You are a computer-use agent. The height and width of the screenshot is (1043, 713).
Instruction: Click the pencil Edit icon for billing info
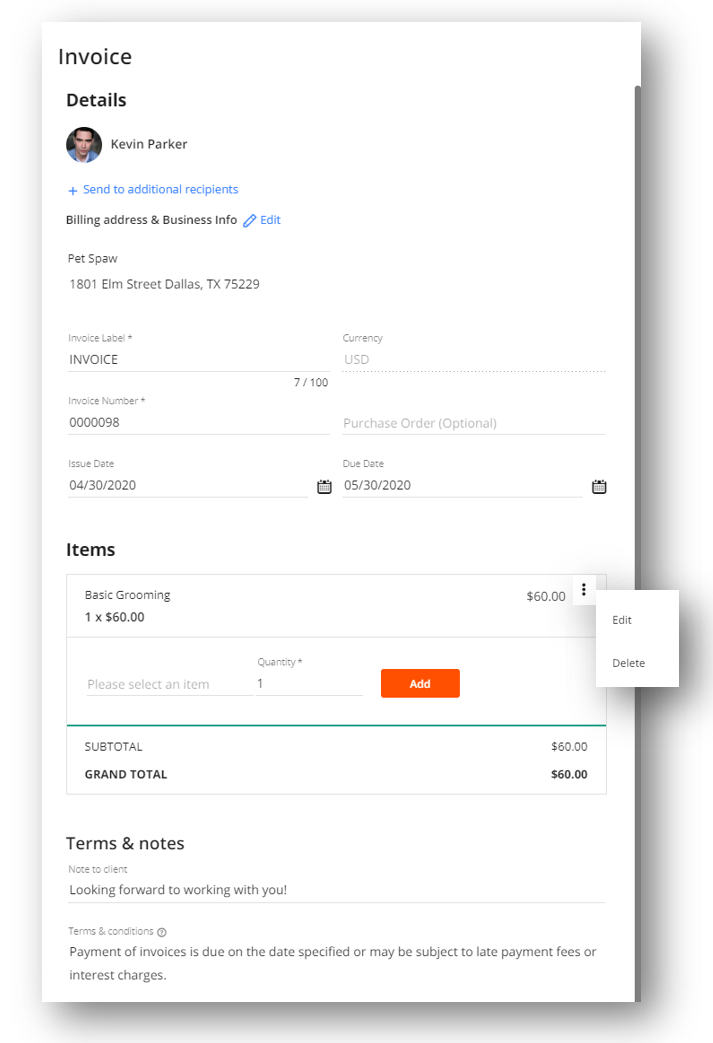249,221
